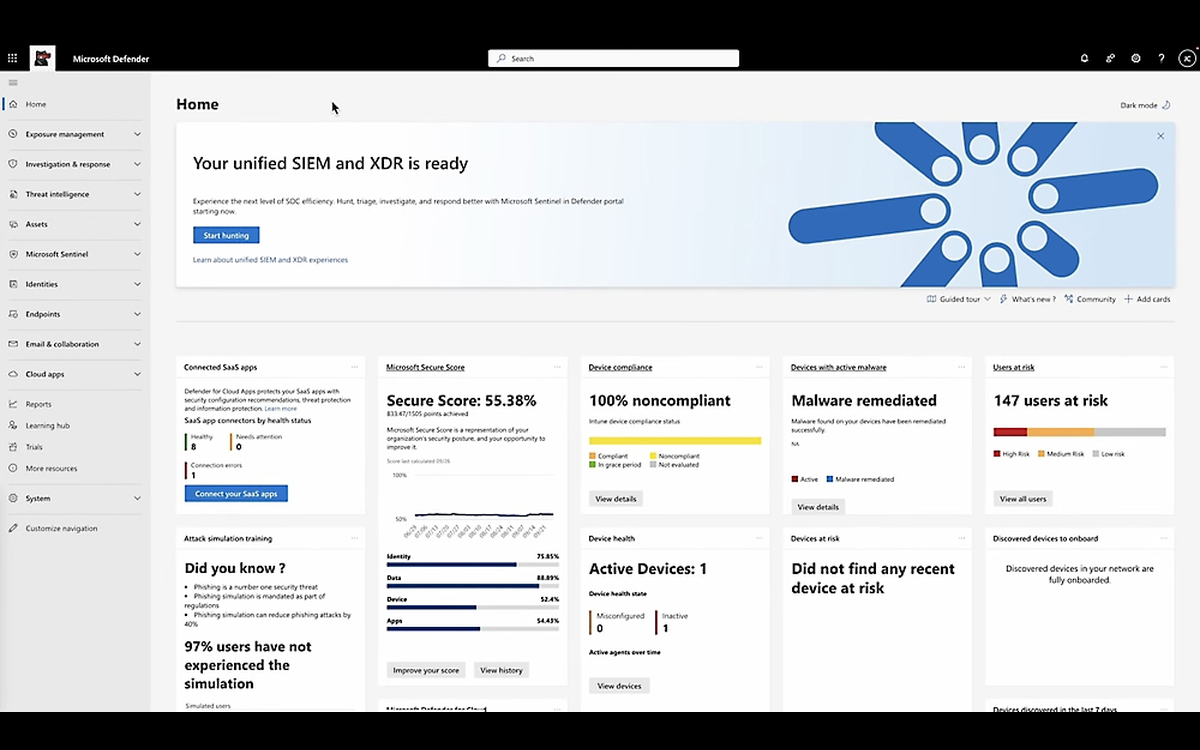
Task: Click the Home icon in sidebar
Action: click(x=13, y=104)
